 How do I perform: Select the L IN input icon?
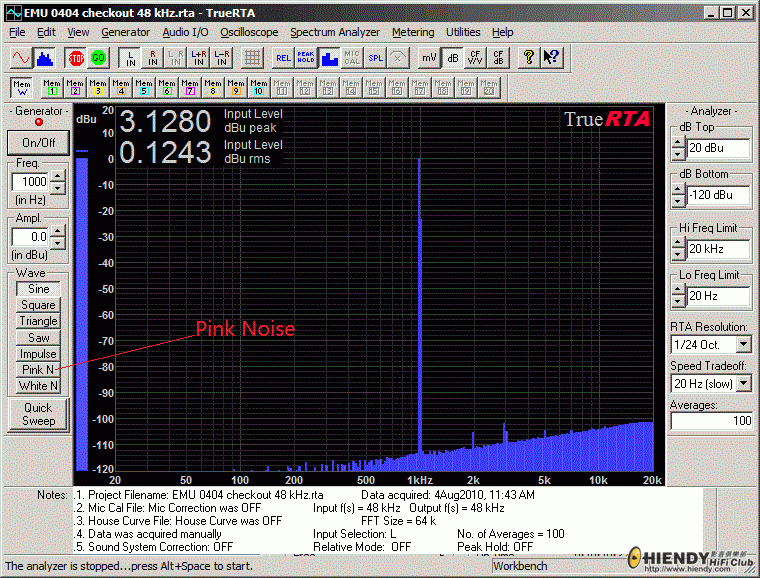[130, 58]
